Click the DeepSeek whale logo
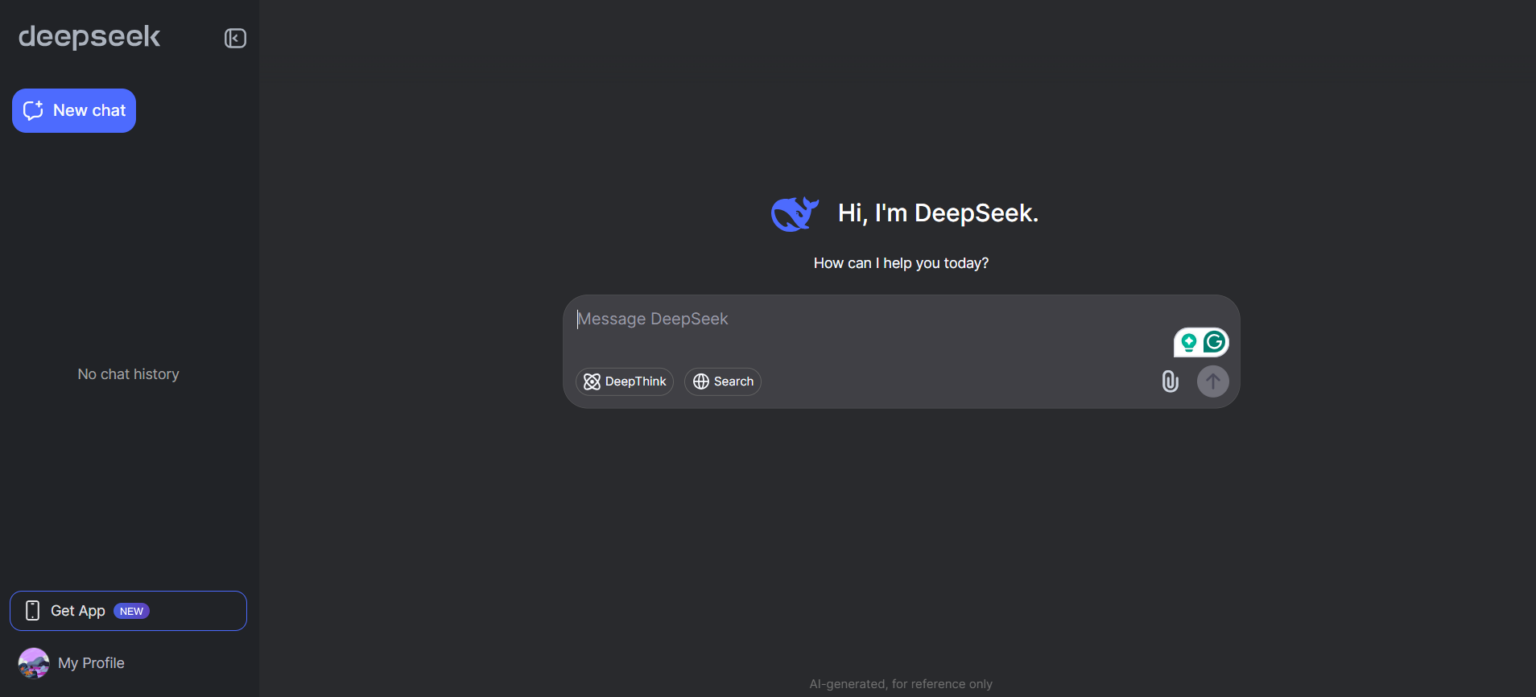 pyautogui.click(x=794, y=212)
